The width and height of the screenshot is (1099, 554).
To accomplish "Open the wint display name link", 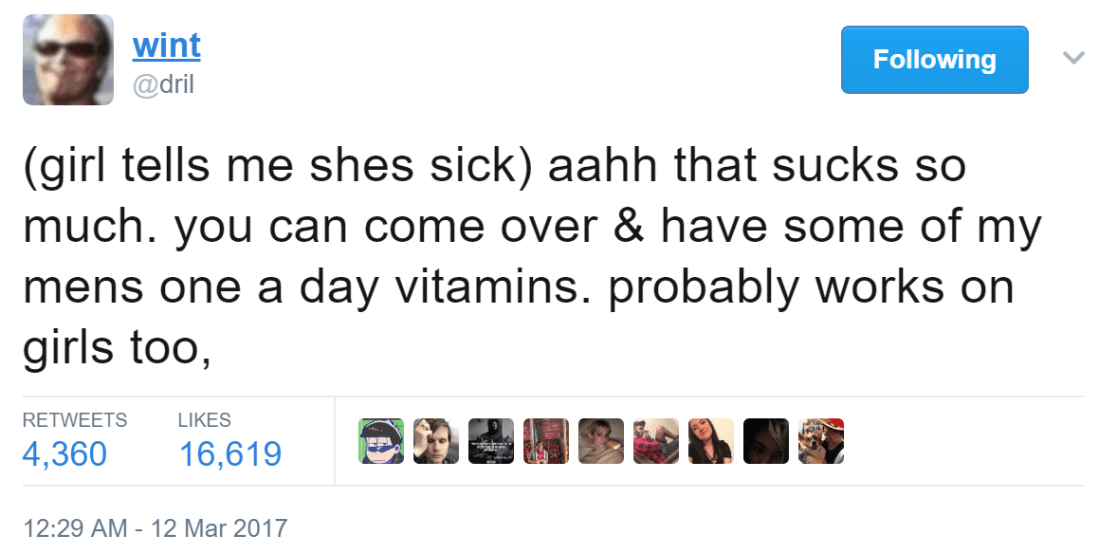I will 166,45.
